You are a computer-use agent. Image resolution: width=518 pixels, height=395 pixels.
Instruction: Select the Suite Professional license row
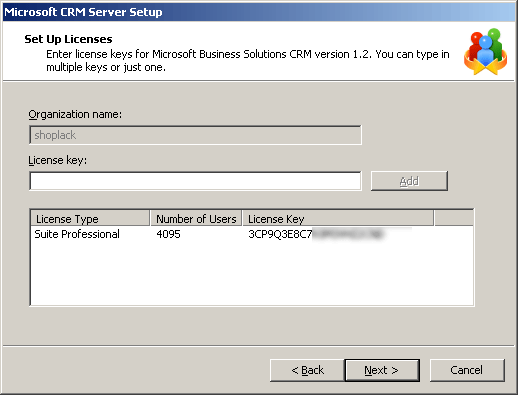tap(252, 234)
